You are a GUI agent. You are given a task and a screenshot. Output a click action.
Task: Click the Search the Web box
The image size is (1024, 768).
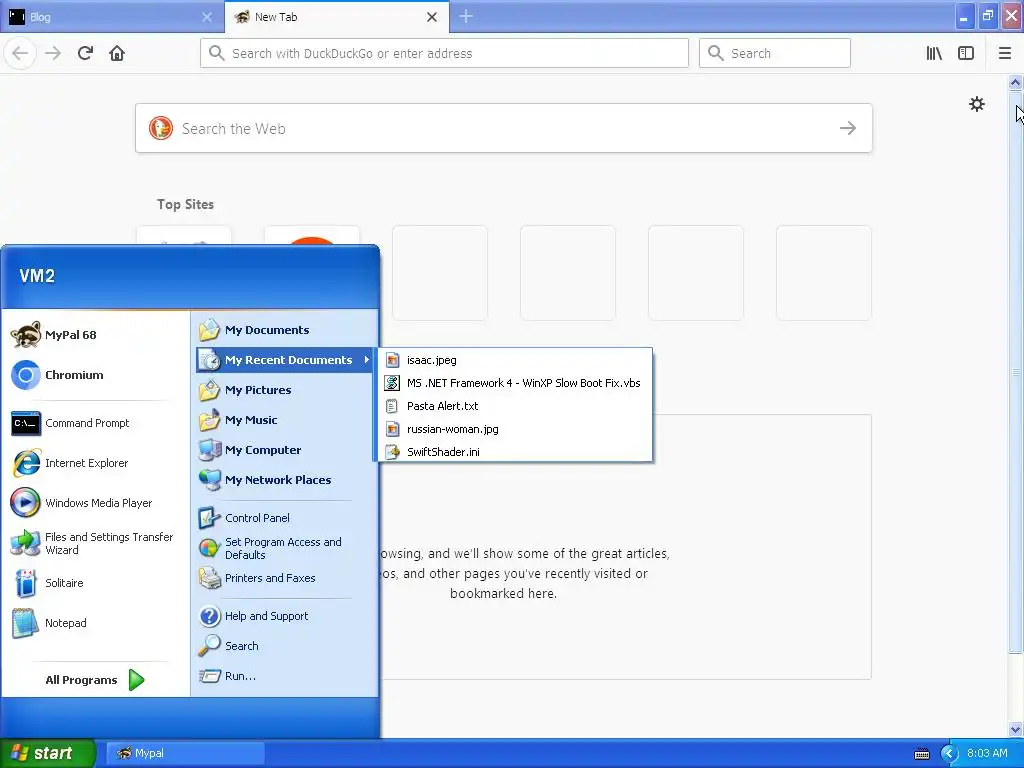coord(504,128)
